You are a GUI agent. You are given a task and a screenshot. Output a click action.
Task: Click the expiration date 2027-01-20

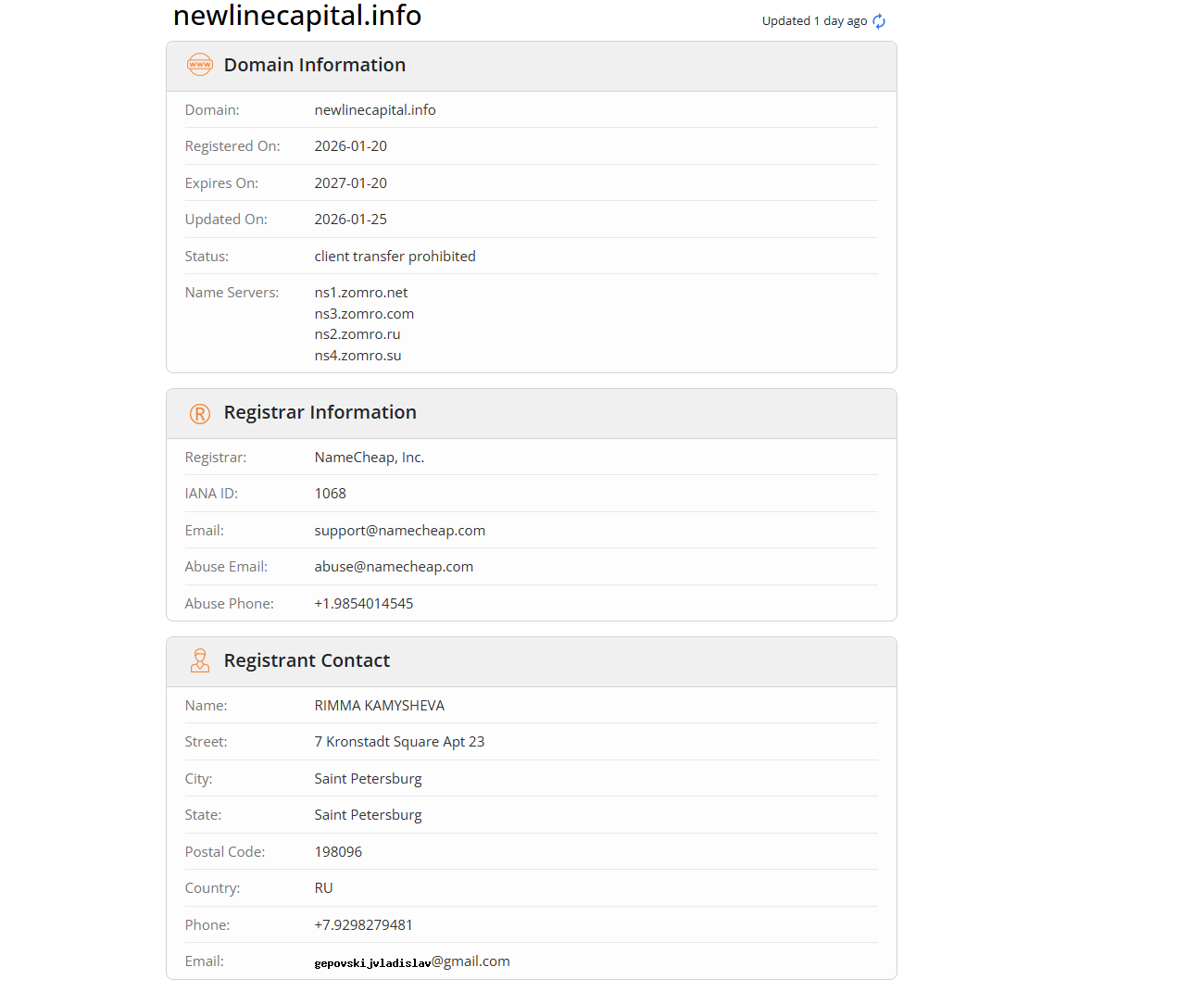click(351, 183)
